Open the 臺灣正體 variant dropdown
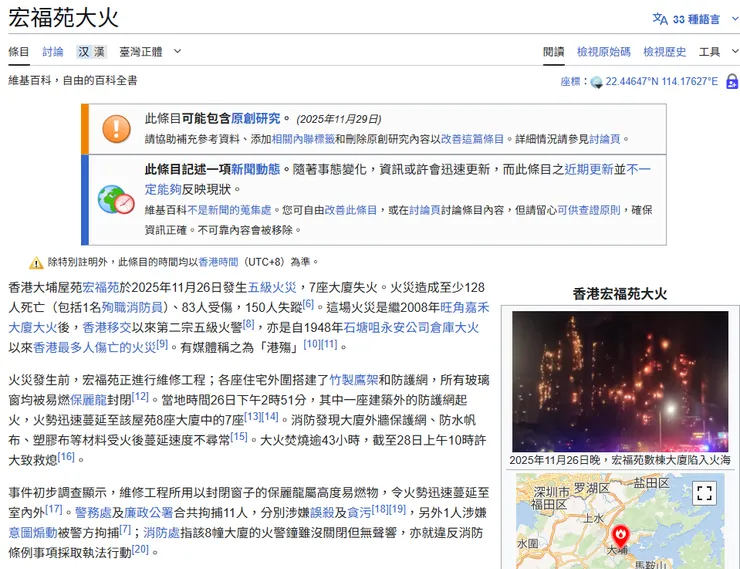This screenshot has width=740, height=569. click(150, 51)
